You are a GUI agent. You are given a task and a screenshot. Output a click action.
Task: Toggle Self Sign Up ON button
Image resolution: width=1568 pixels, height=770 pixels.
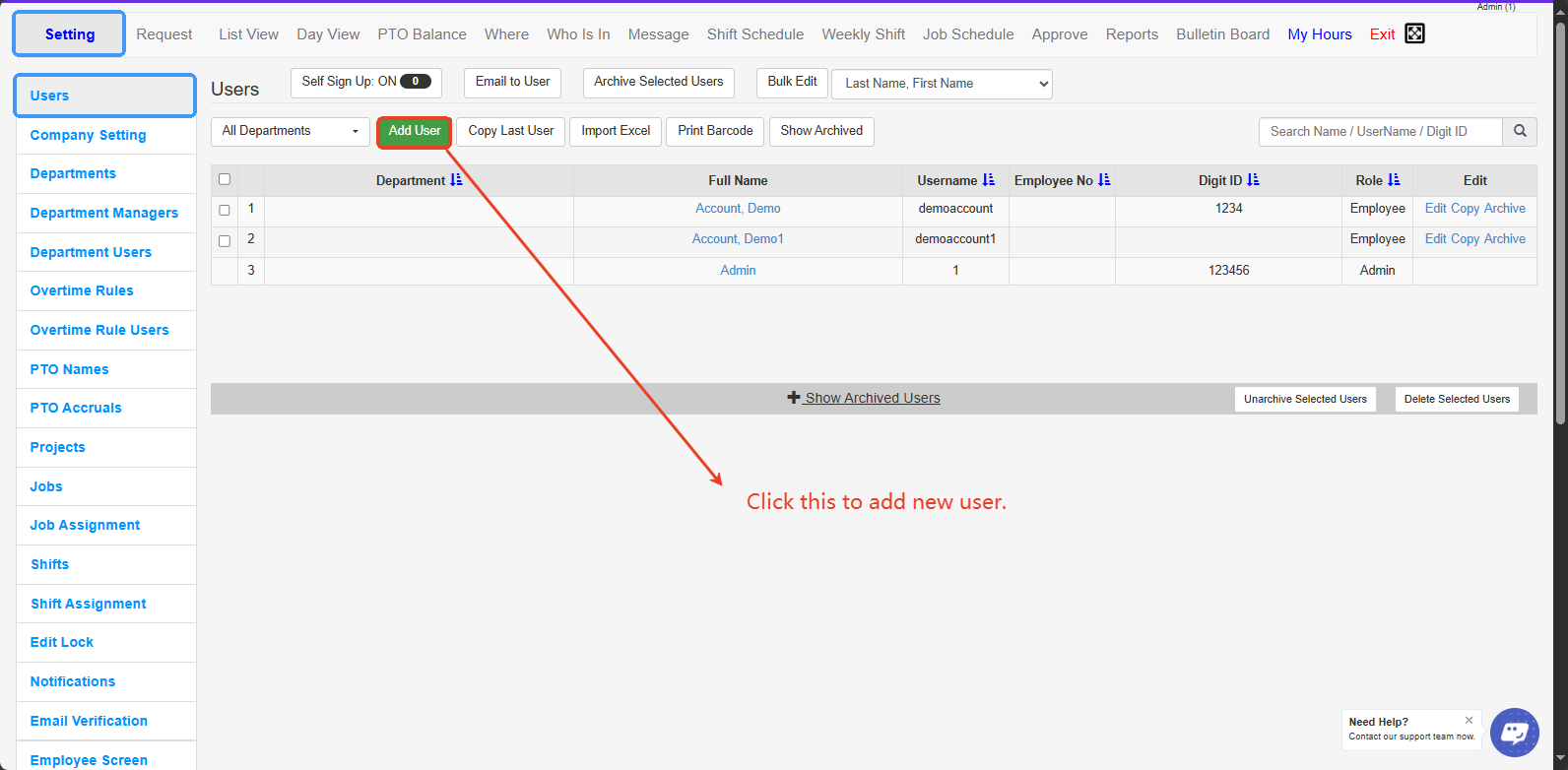[x=365, y=82]
